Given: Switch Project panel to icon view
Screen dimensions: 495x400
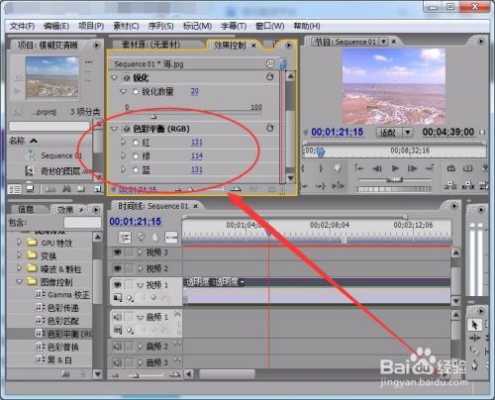Looking at the screenshot, I should pos(30,189).
